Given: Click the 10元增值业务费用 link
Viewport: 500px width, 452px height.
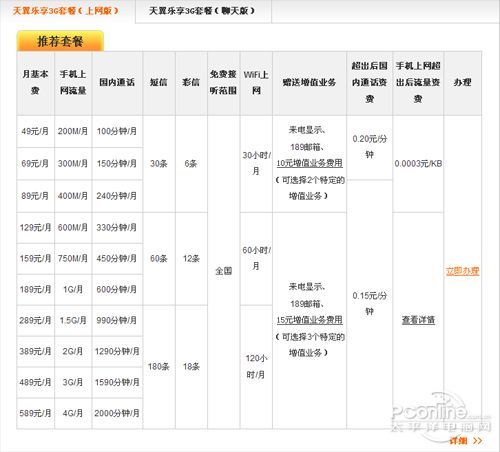Looking at the screenshot, I should click(309, 163).
